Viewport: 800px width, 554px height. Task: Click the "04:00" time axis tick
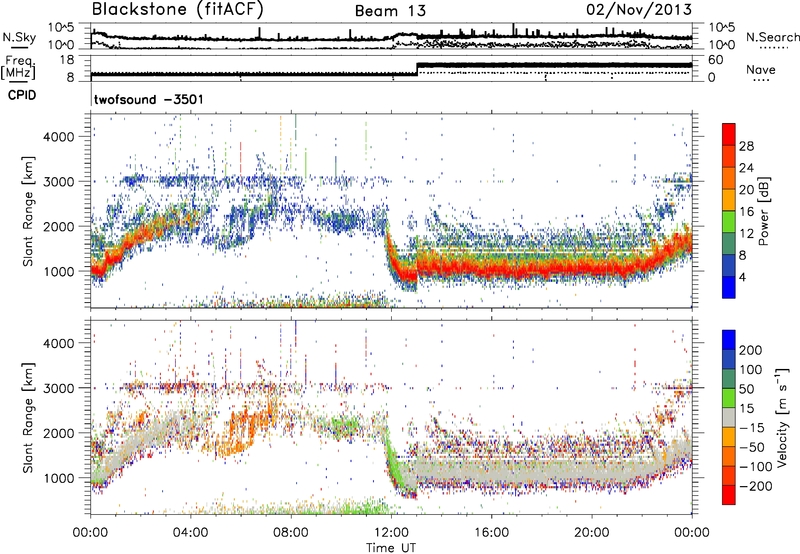pyautogui.click(x=190, y=533)
